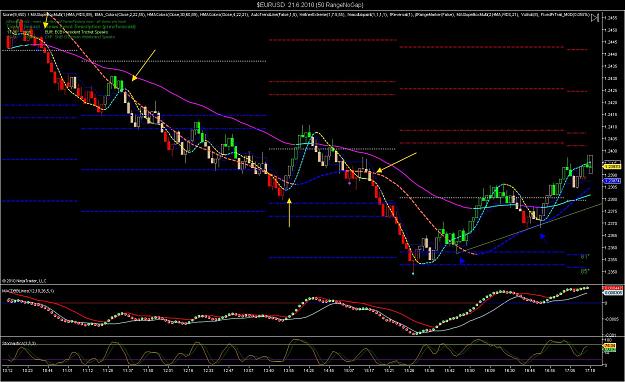Click the 17:06 time axis label
The width and height of the screenshot is (625, 382).
(570, 370)
